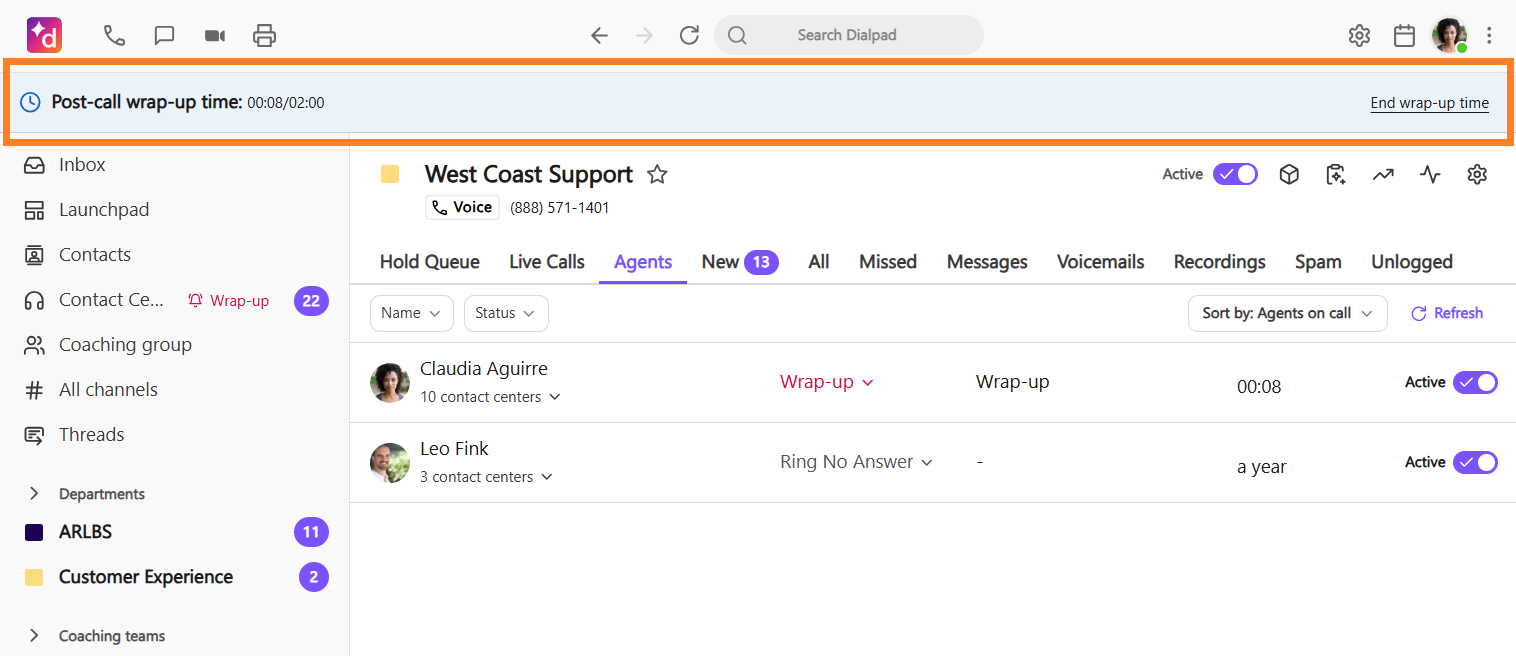Screen dimensions: 1516x656
Task: Click the Refresh agents button
Action: pyautogui.click(x=1447, y=313)
